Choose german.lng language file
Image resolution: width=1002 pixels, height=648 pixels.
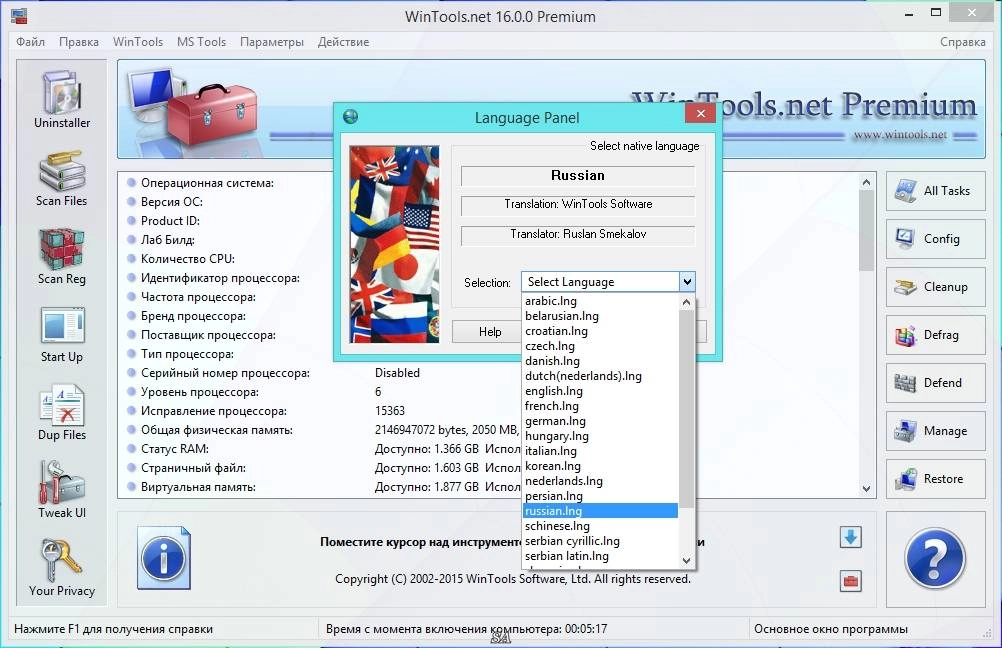[x=600, y=421]
